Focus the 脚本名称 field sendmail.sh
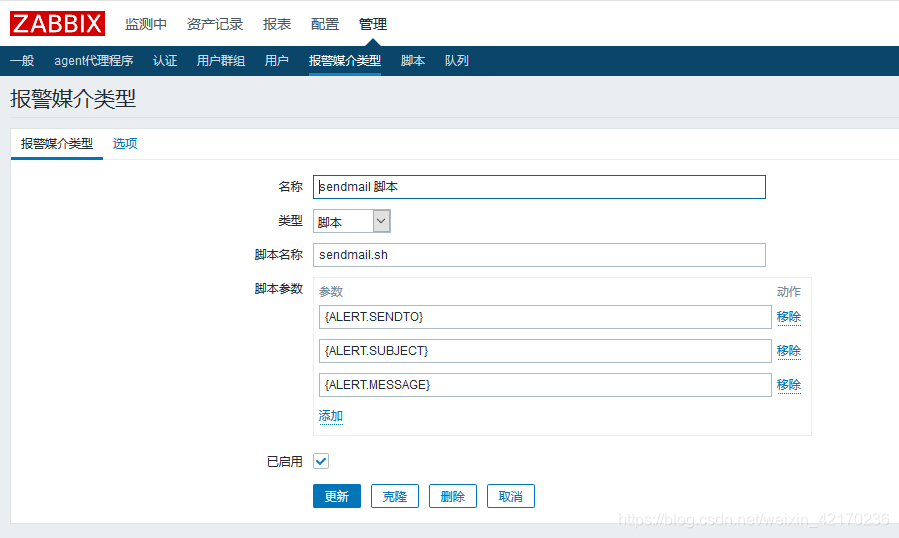This screenshot has width=899, height=538. tap(539, 255)
